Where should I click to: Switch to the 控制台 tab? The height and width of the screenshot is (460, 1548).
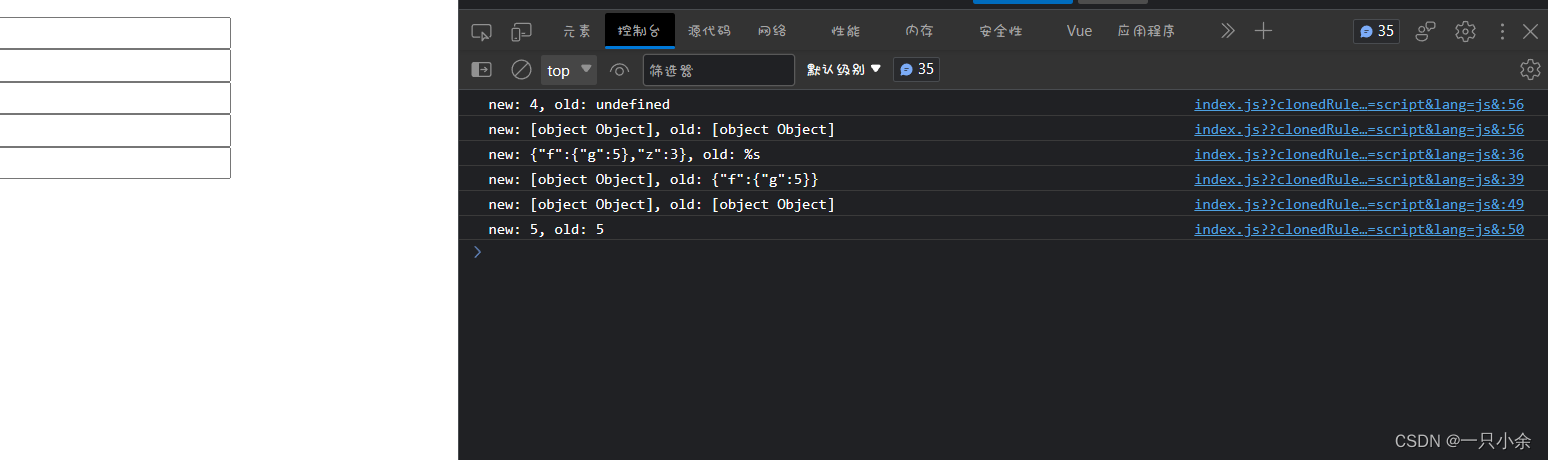640,31
